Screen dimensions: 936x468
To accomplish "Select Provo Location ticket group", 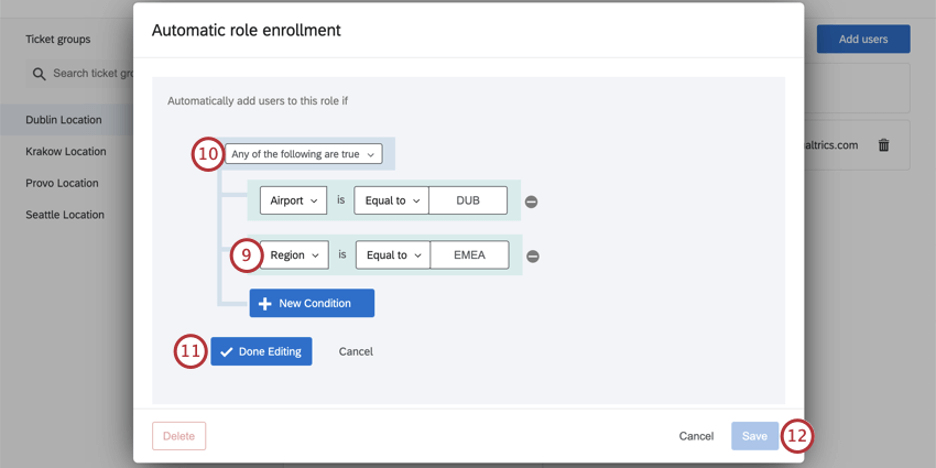I will coord(62,183).
